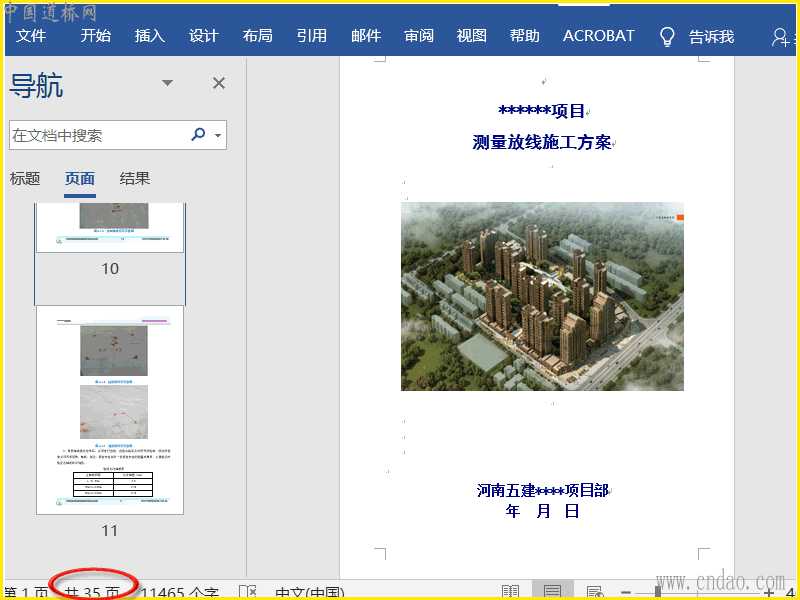Click the 中文(中国) language button

click(x=309, y=593)
